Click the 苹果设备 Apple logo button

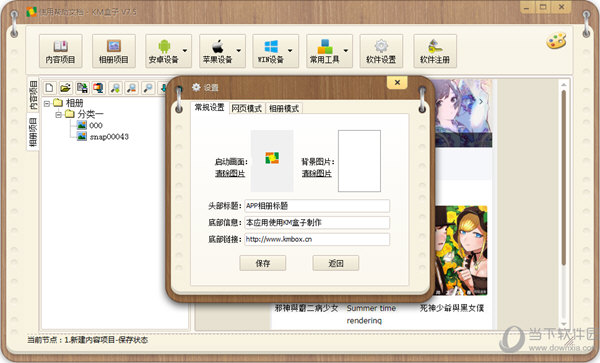[217, 51]
